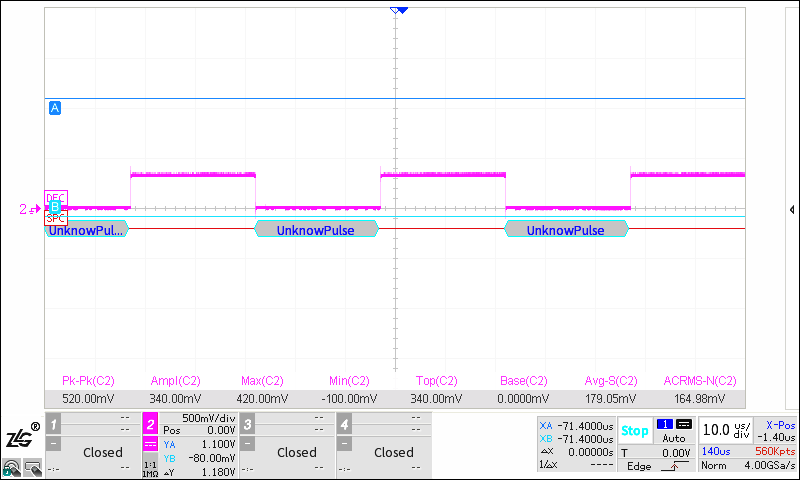Image resolution: width=800 pixels, height=480 pixels.
Task: Click trigger source channel 1 indicator
Action: [665, 424]
